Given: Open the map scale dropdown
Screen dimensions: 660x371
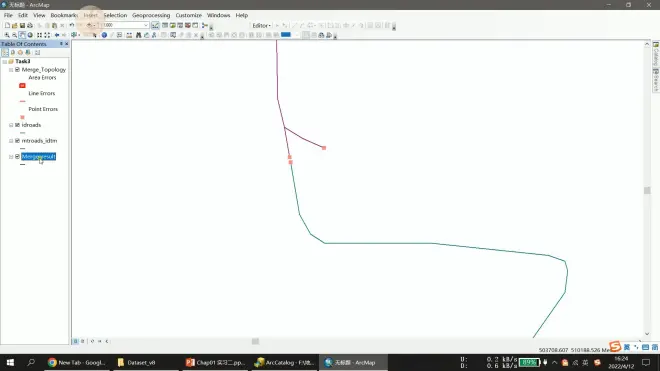Looking at the screenshot, I should click(146, 25).
